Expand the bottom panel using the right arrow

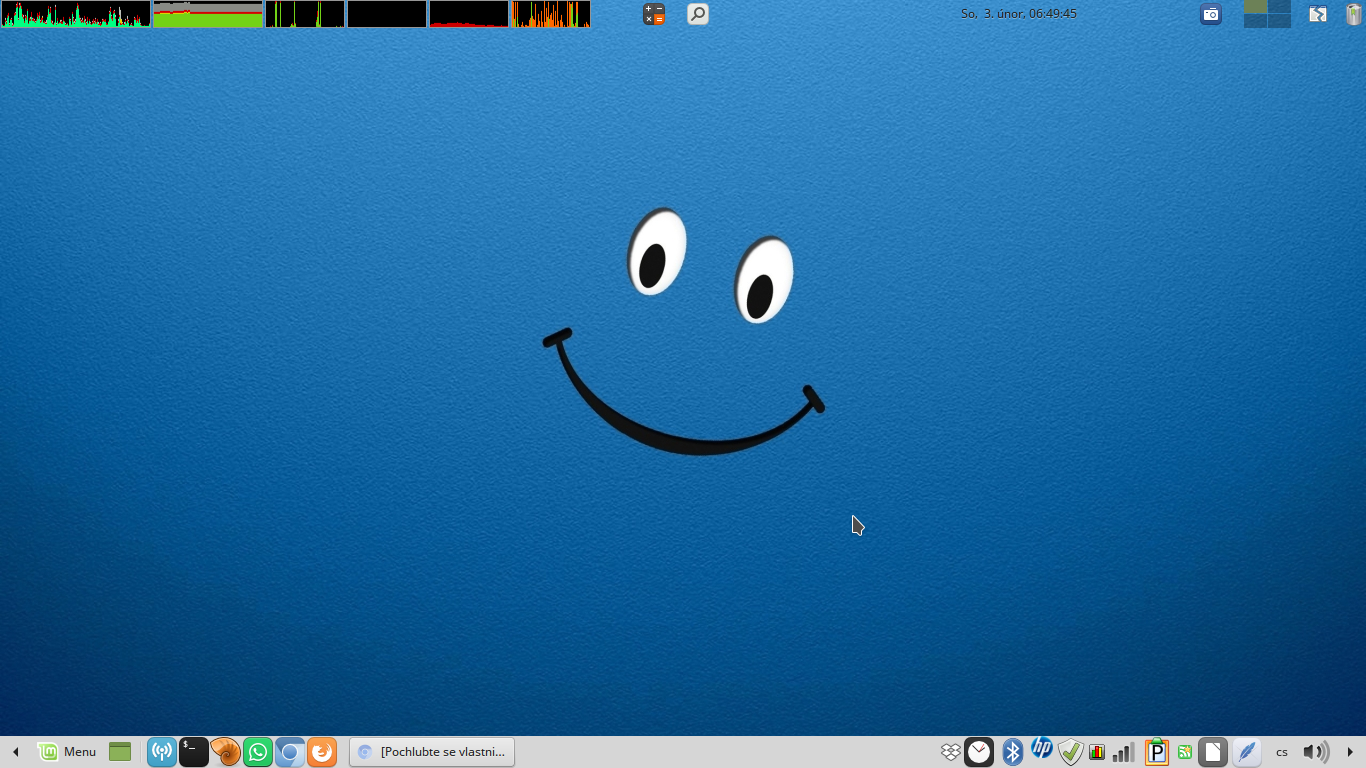pos(1351,752)
